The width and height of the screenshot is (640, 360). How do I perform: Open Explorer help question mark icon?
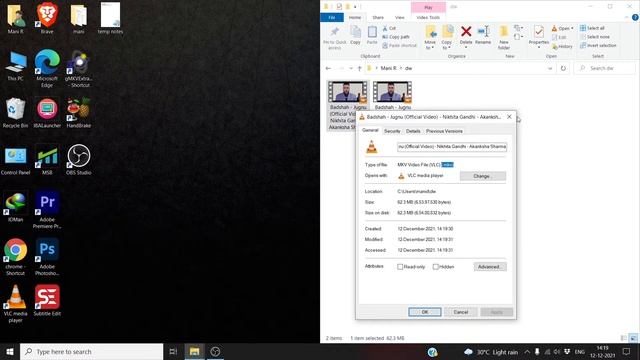pos(635,18)
